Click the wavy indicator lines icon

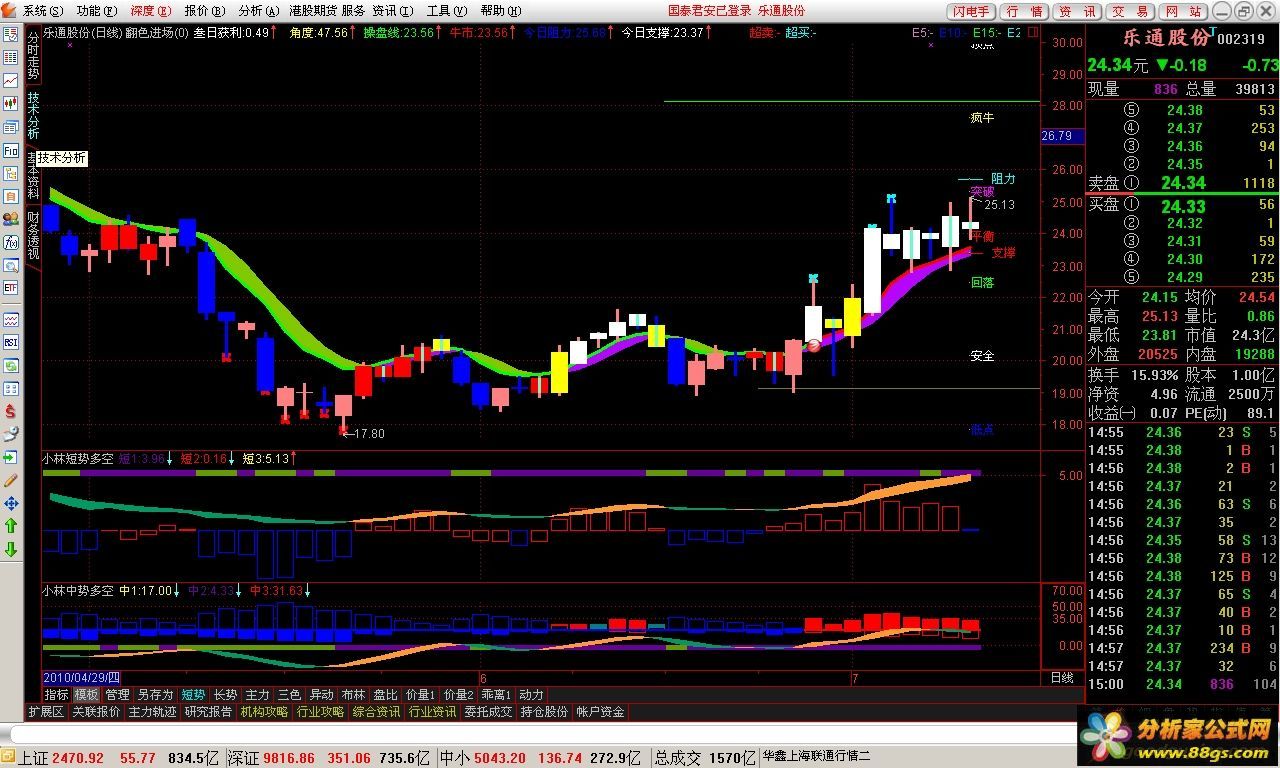(x=10, y=319)
